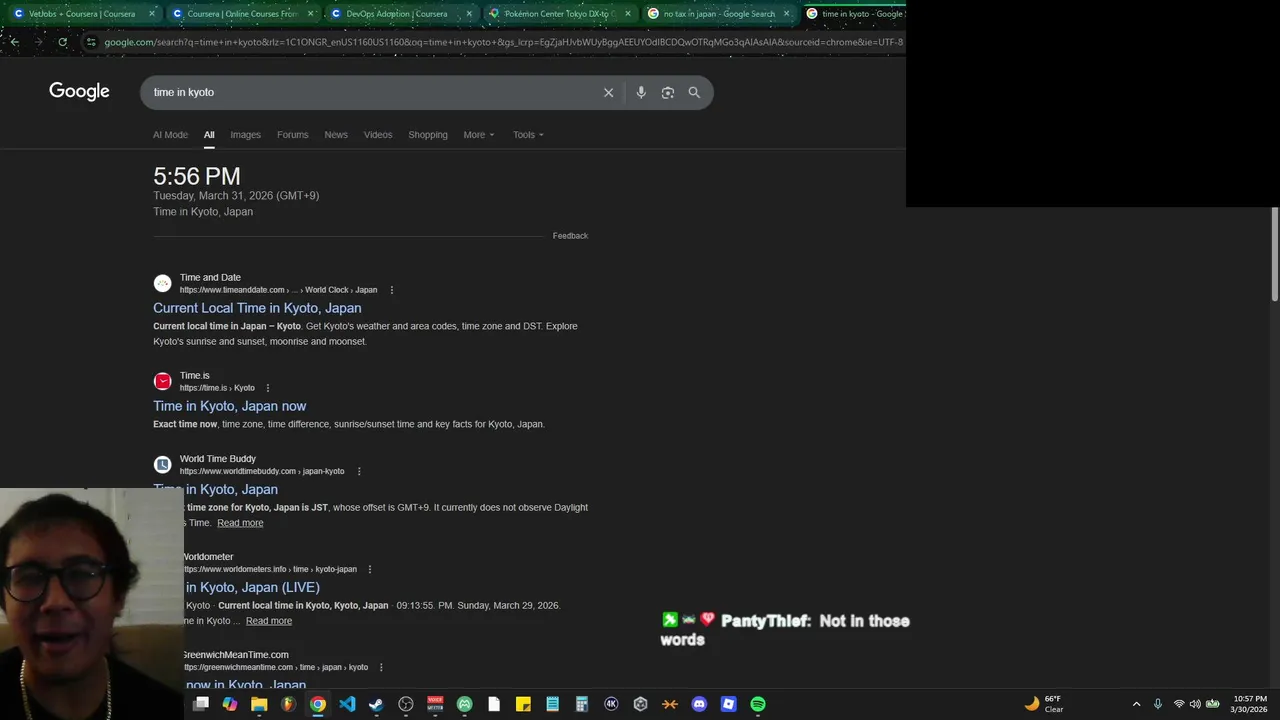Open Google Lens image search icon
Image resolution: width=1280 pixels, height=720 pixels.
coord(667,92)
